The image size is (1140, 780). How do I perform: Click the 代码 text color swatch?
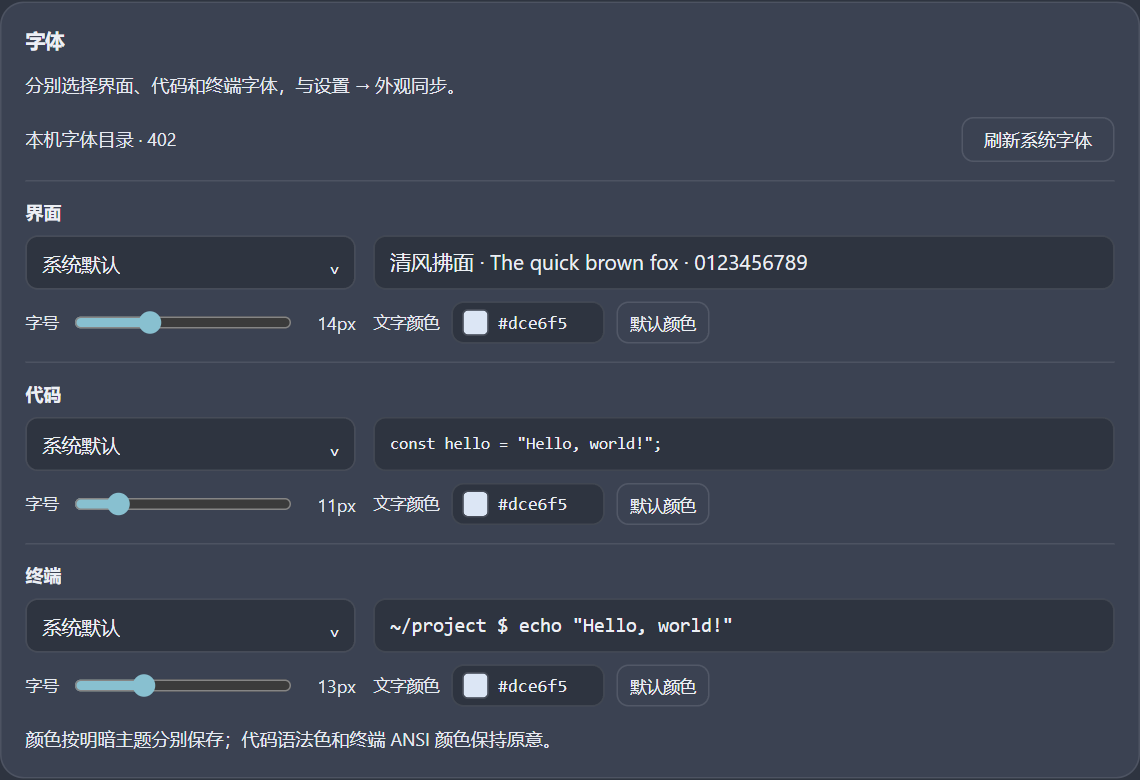[x=475, y=504]
